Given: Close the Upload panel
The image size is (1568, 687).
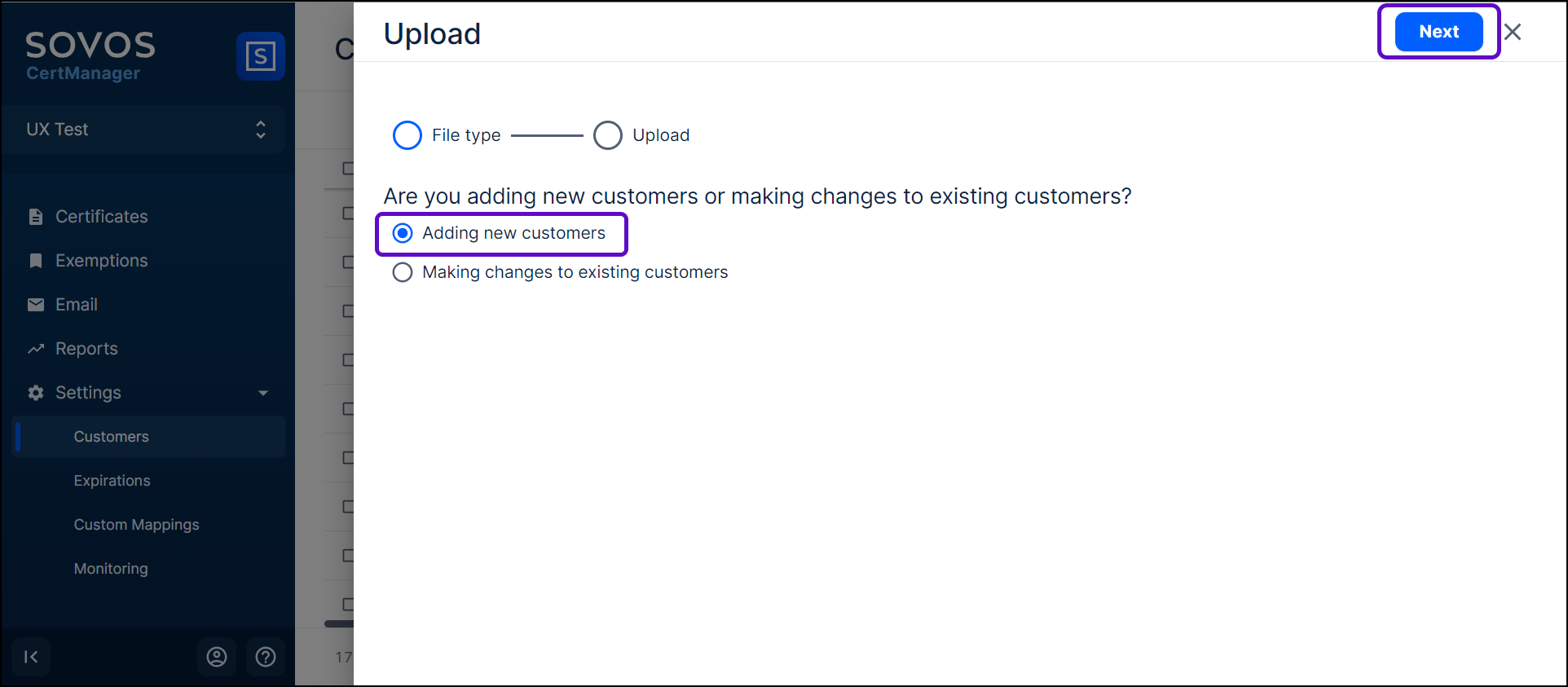Looking at the screenshot, I should pos(1513,32).
